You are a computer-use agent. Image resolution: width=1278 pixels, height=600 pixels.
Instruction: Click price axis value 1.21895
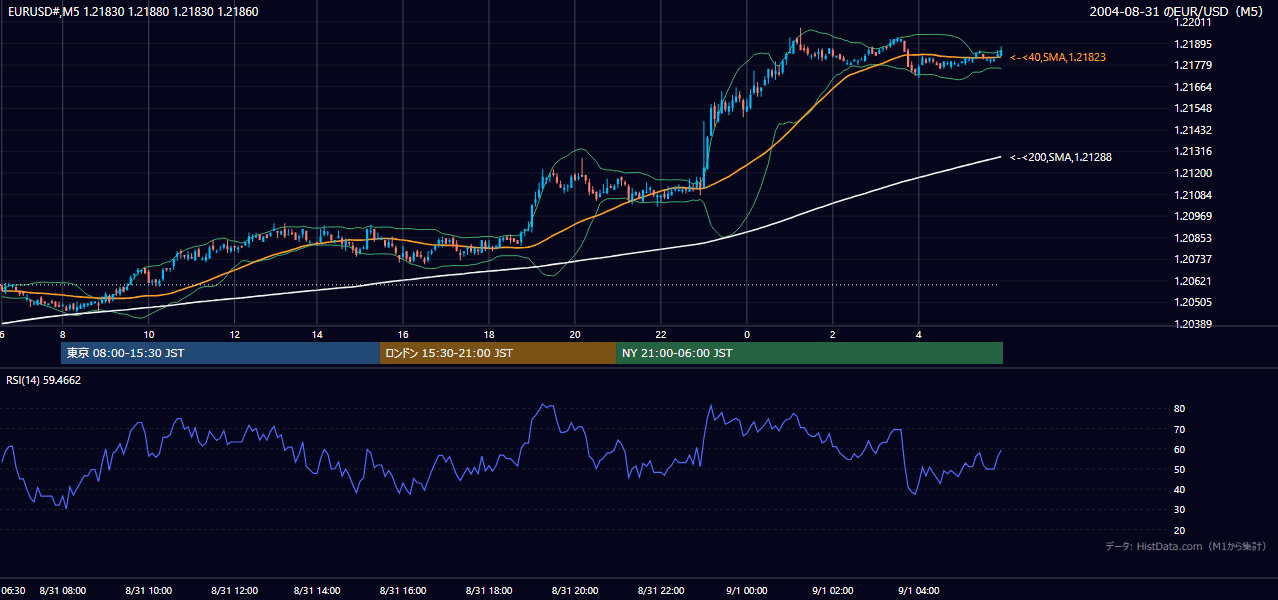tap(1192, 44)
